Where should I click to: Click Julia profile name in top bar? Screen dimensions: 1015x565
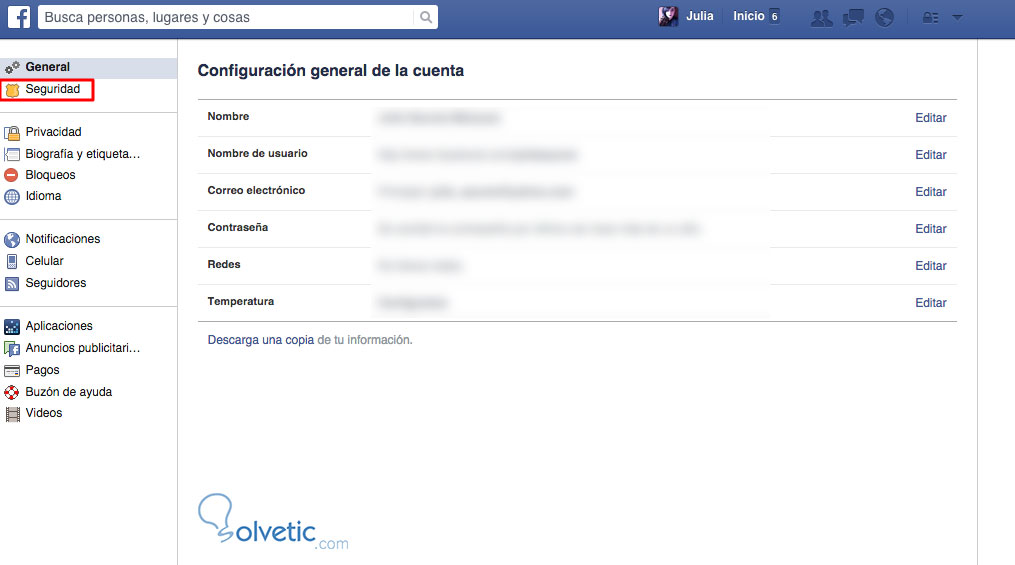699,16
